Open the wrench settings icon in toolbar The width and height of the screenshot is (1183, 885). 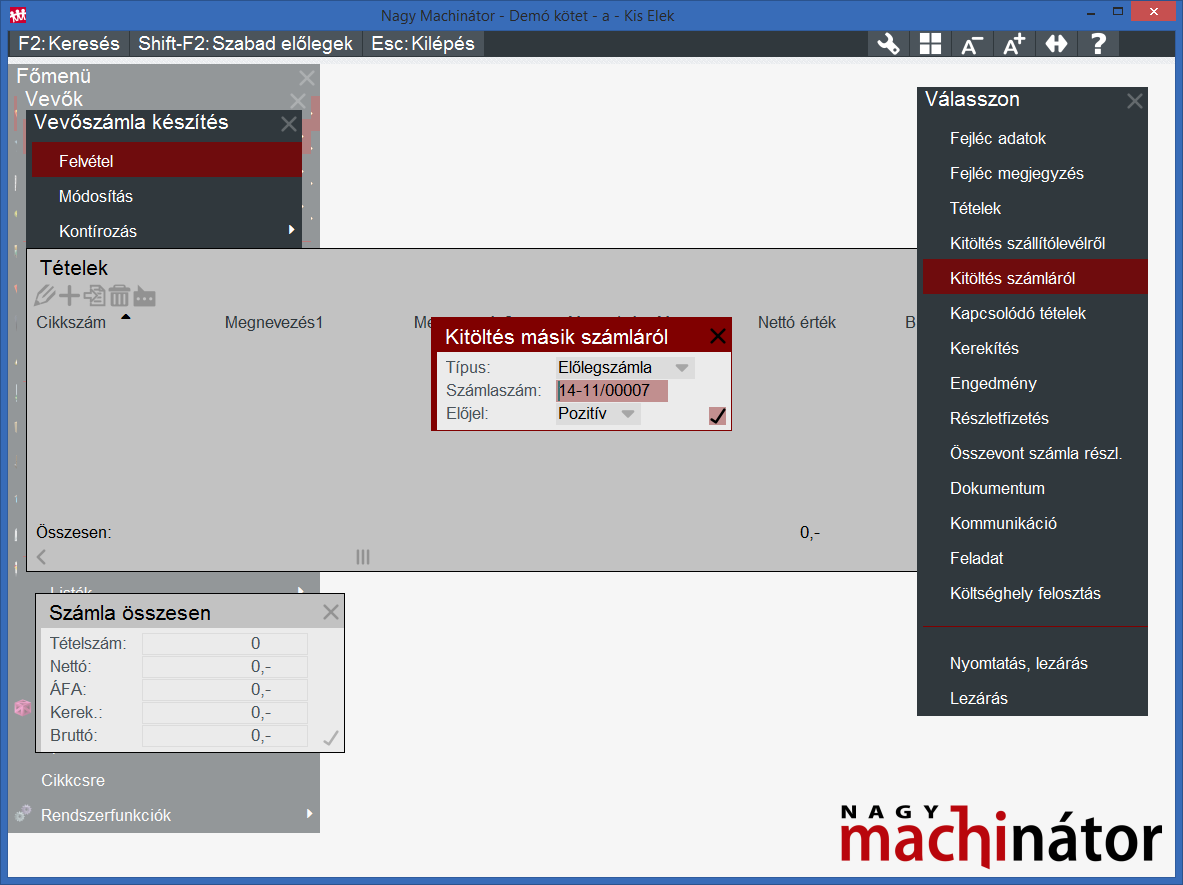(x=888, y=44)
